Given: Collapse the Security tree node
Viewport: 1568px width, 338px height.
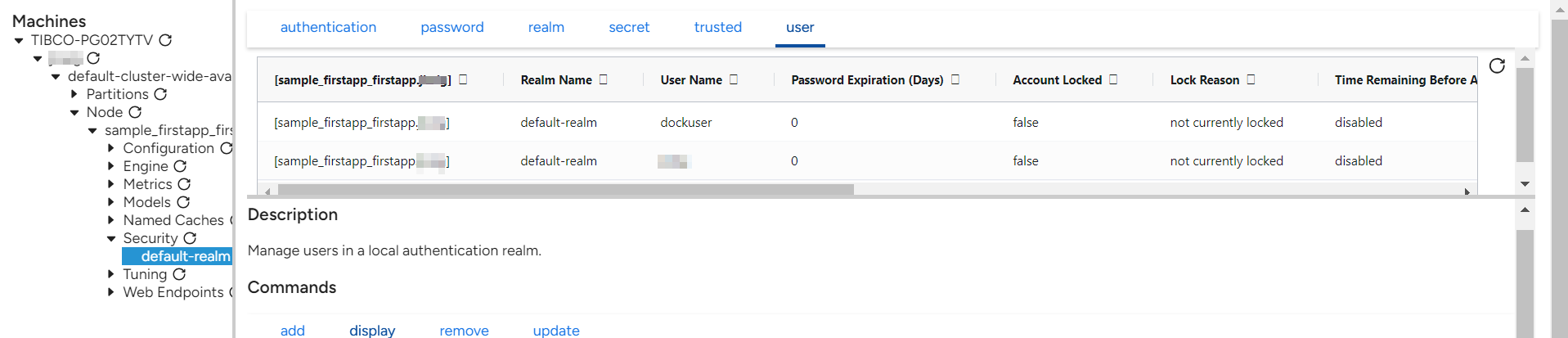Looking at the screenshot, I should coord(111,238).
